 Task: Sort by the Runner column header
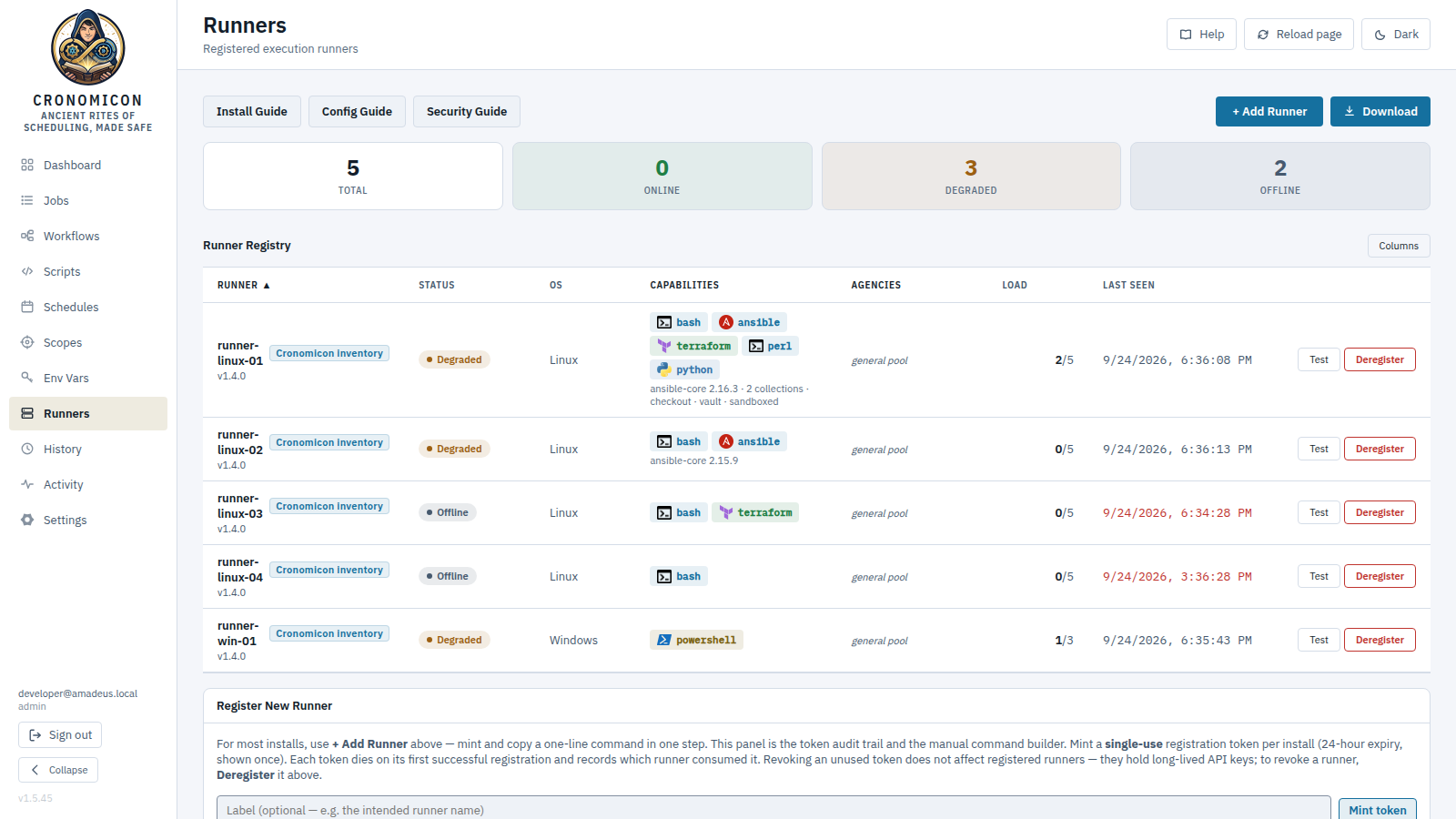[244, 285]
